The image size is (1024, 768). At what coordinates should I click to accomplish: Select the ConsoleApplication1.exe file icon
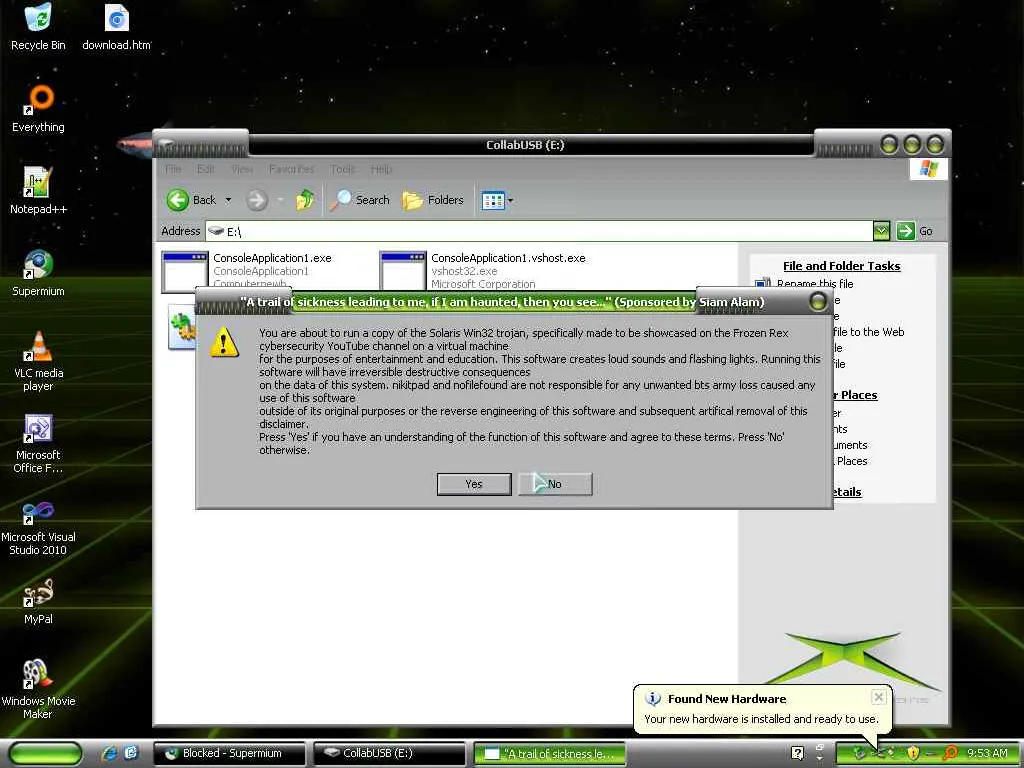point(185,270)
